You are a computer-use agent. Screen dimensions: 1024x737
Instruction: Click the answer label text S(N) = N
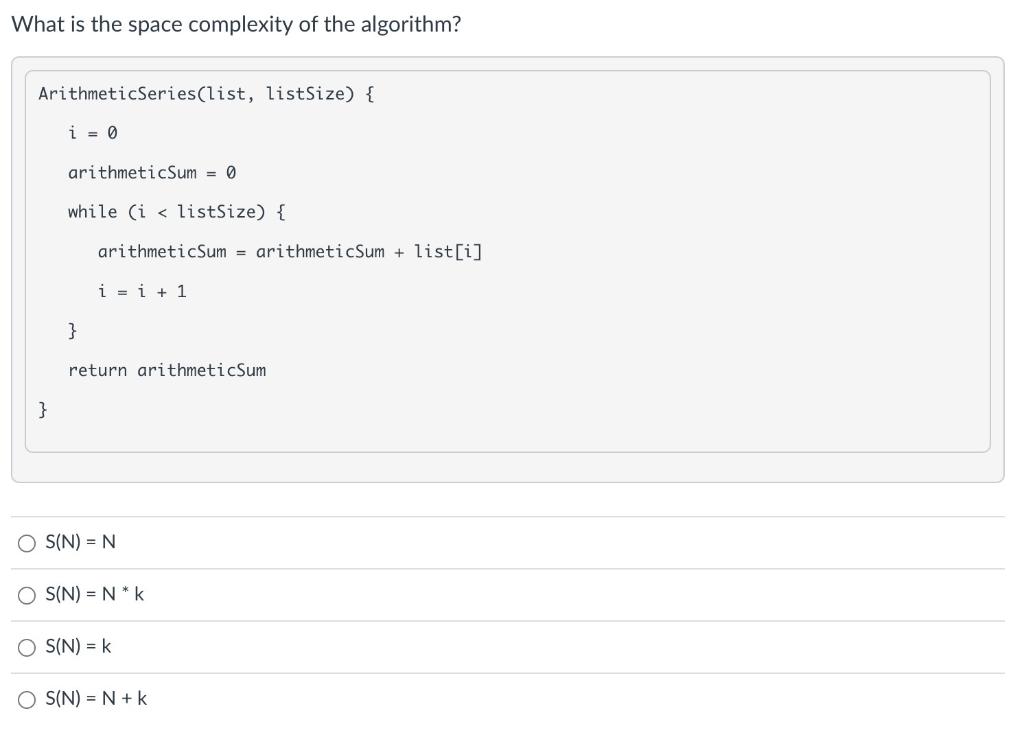point(81,543)
